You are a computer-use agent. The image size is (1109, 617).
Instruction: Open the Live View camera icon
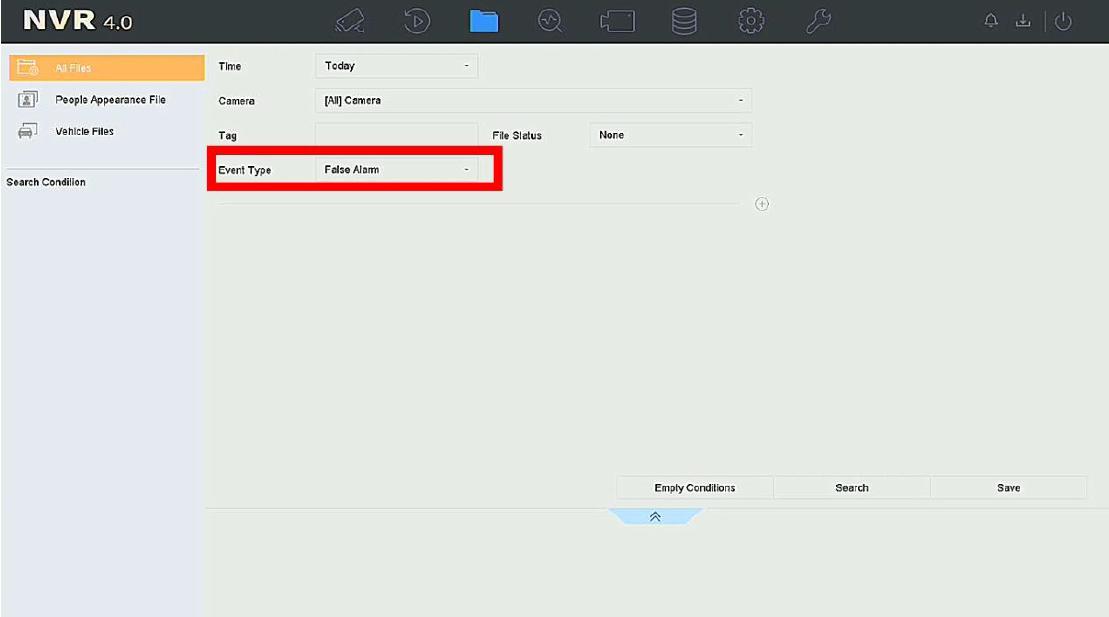pos(350,21)
